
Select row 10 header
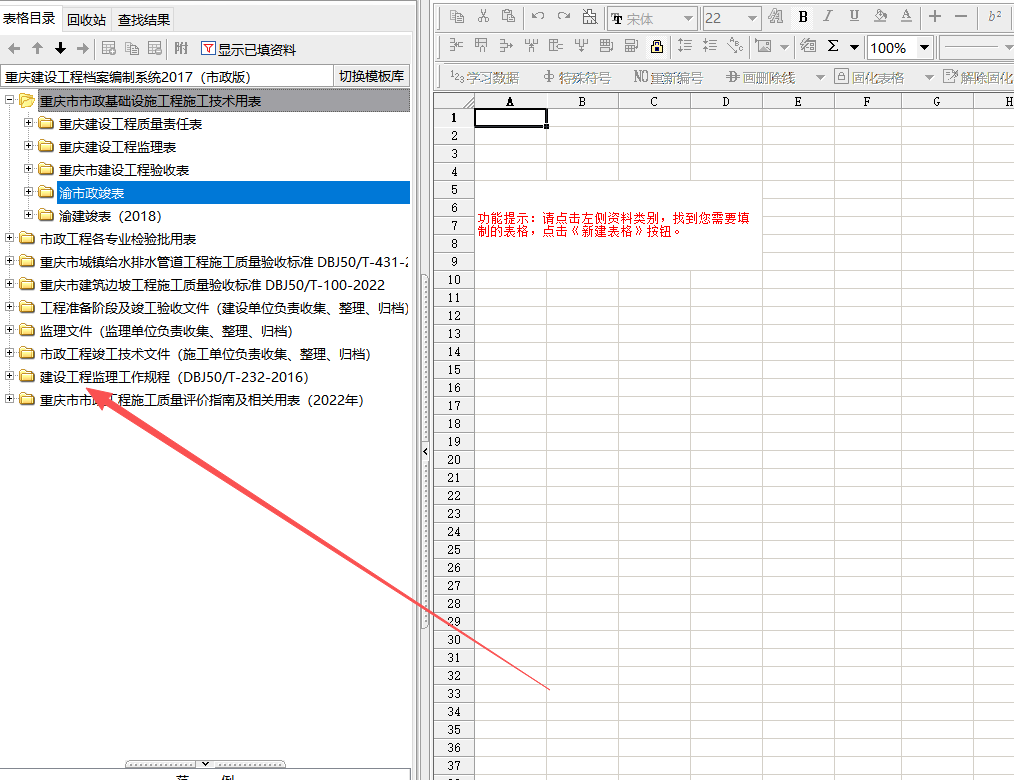click(x=454, y=279)
